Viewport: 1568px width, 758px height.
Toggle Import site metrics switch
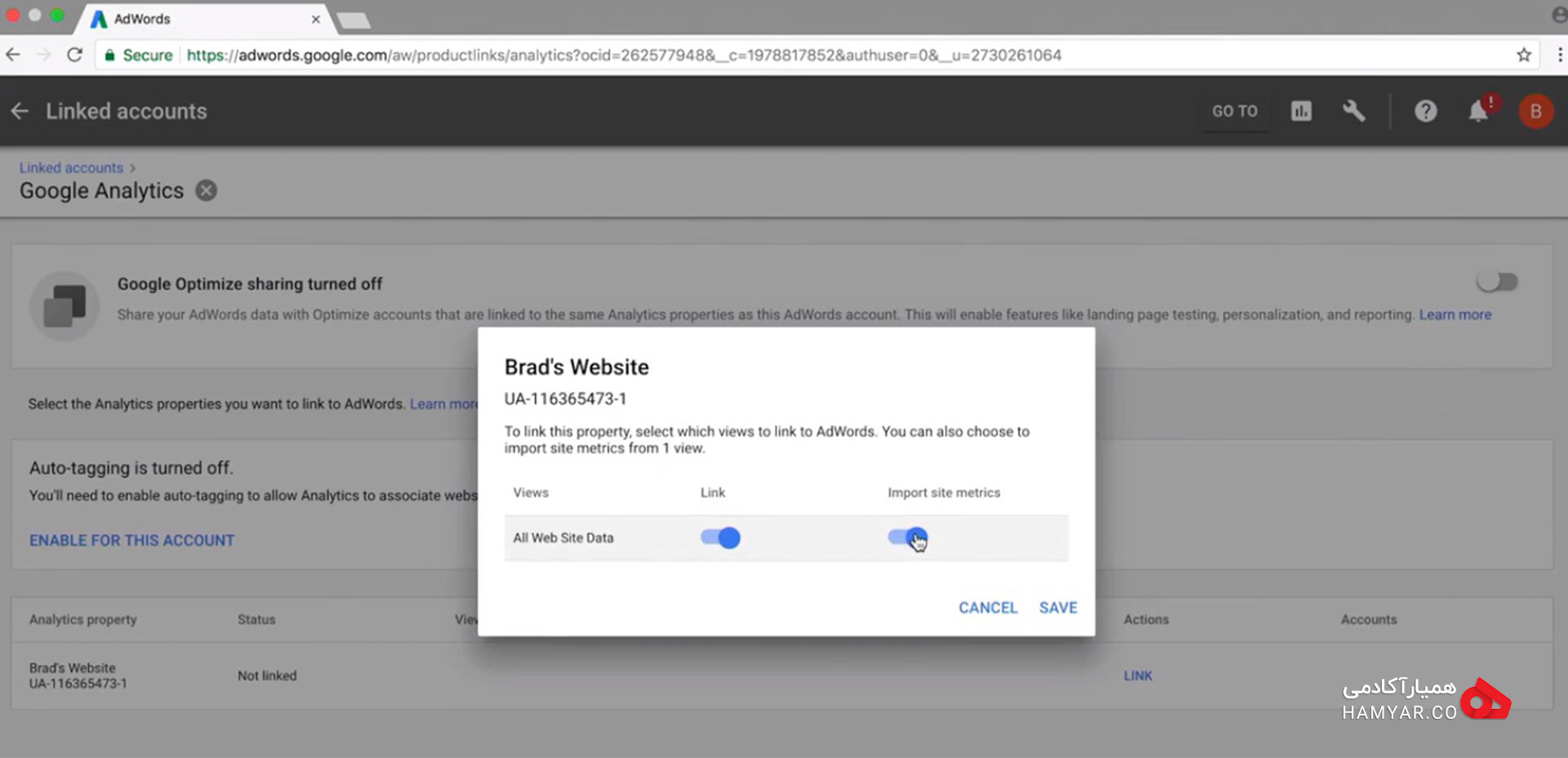click(907, 537)
